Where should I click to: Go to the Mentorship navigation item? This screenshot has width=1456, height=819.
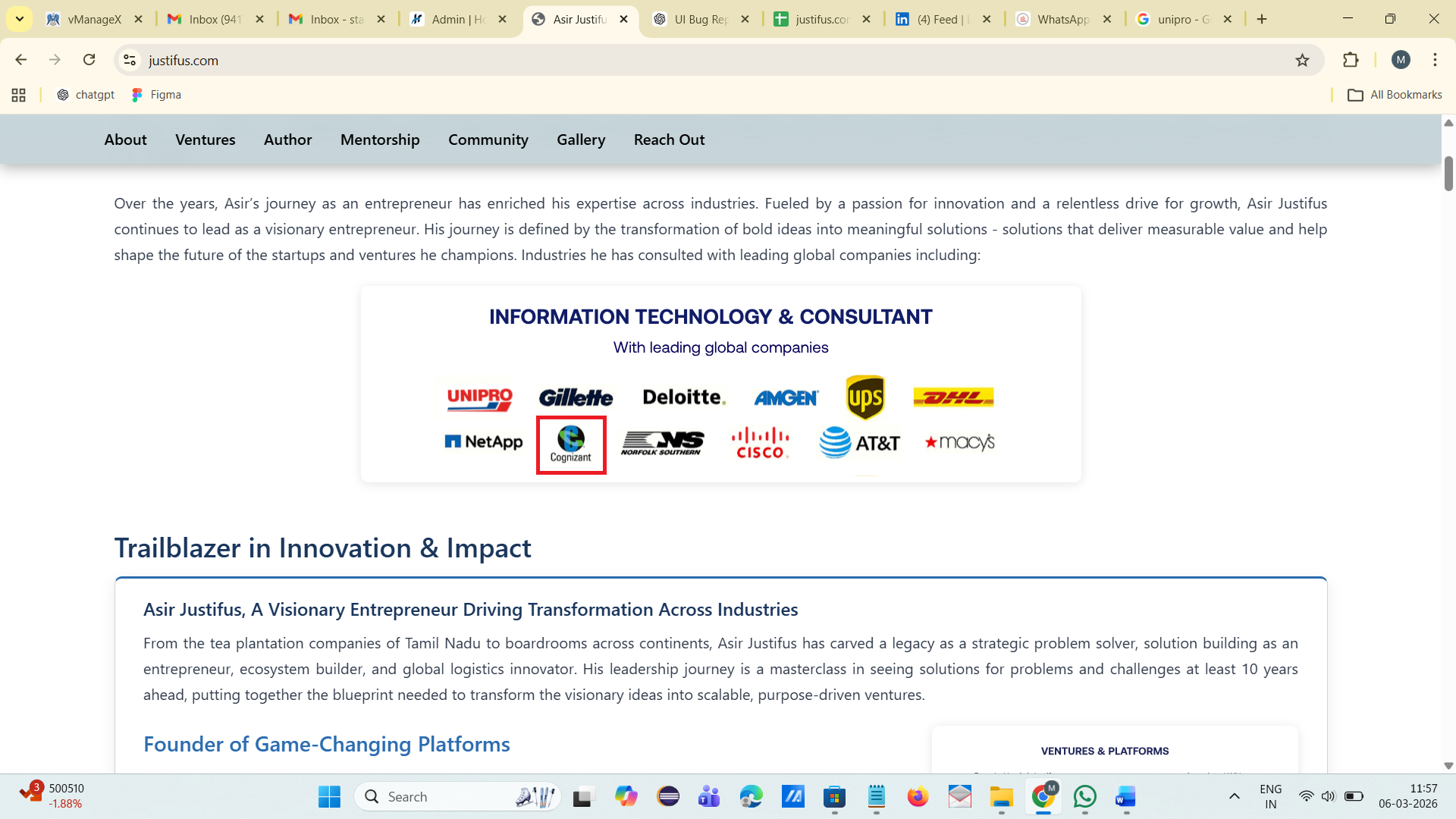click(x=380, y=140)
